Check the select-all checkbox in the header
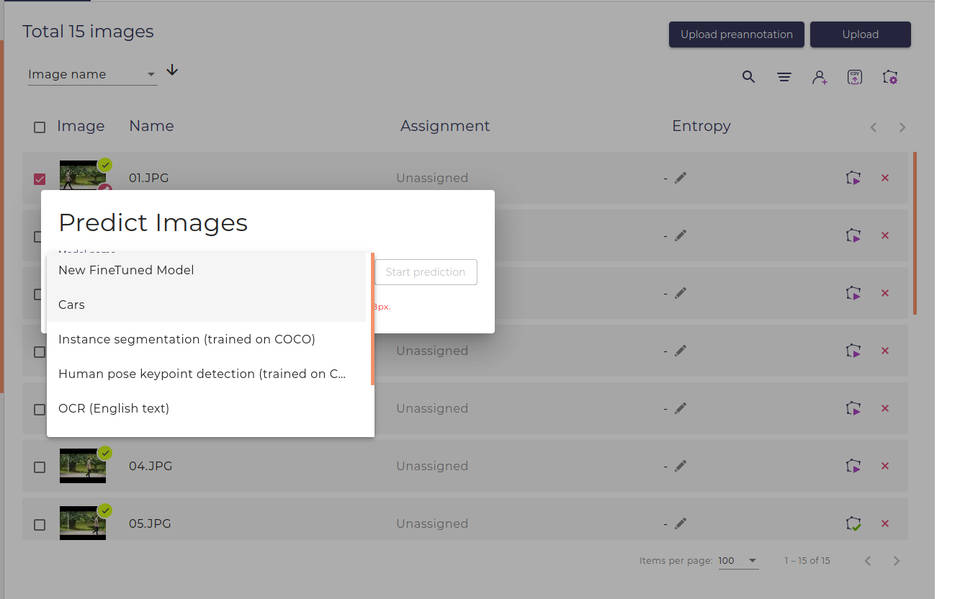This screenshot has width=960, height=599. [38, 126]
